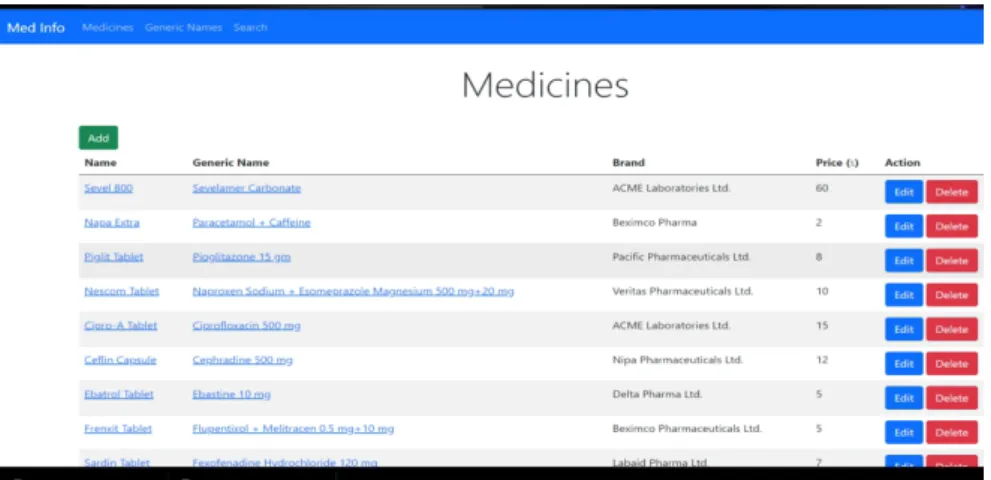Go to Medicines in the navbar
The height and width of the screenshot is (480, 991).
pyautogui.click(x=107, y=28)
